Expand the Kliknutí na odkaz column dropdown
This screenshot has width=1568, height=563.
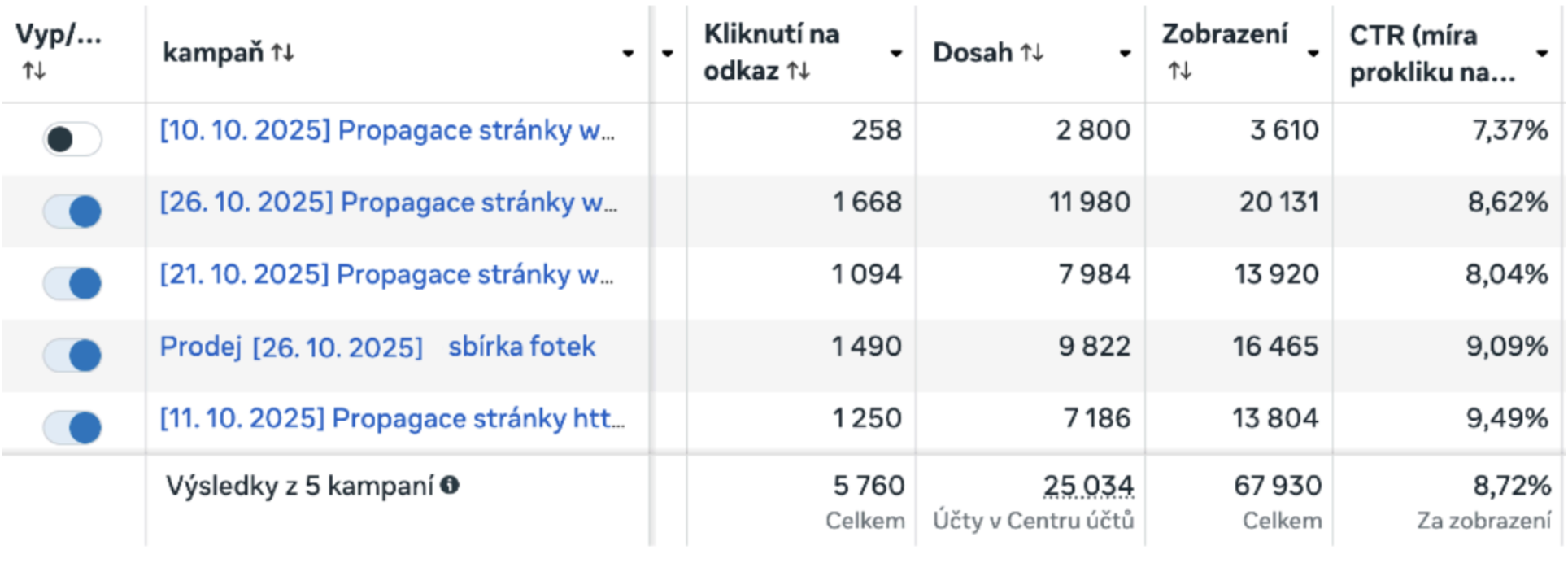point(896,54)
